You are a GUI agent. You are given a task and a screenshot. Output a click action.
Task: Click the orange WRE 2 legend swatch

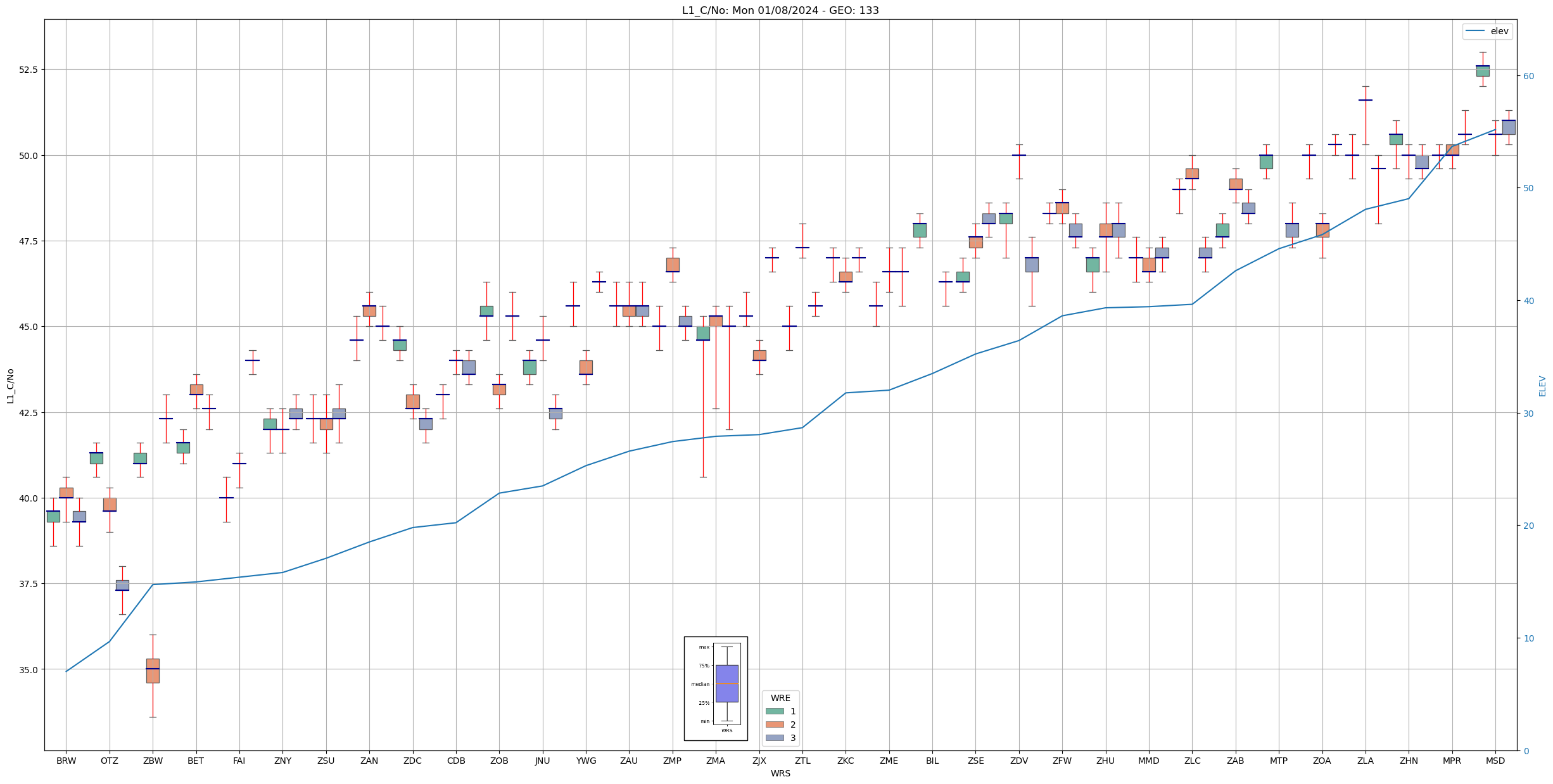(x=774, y=724)
